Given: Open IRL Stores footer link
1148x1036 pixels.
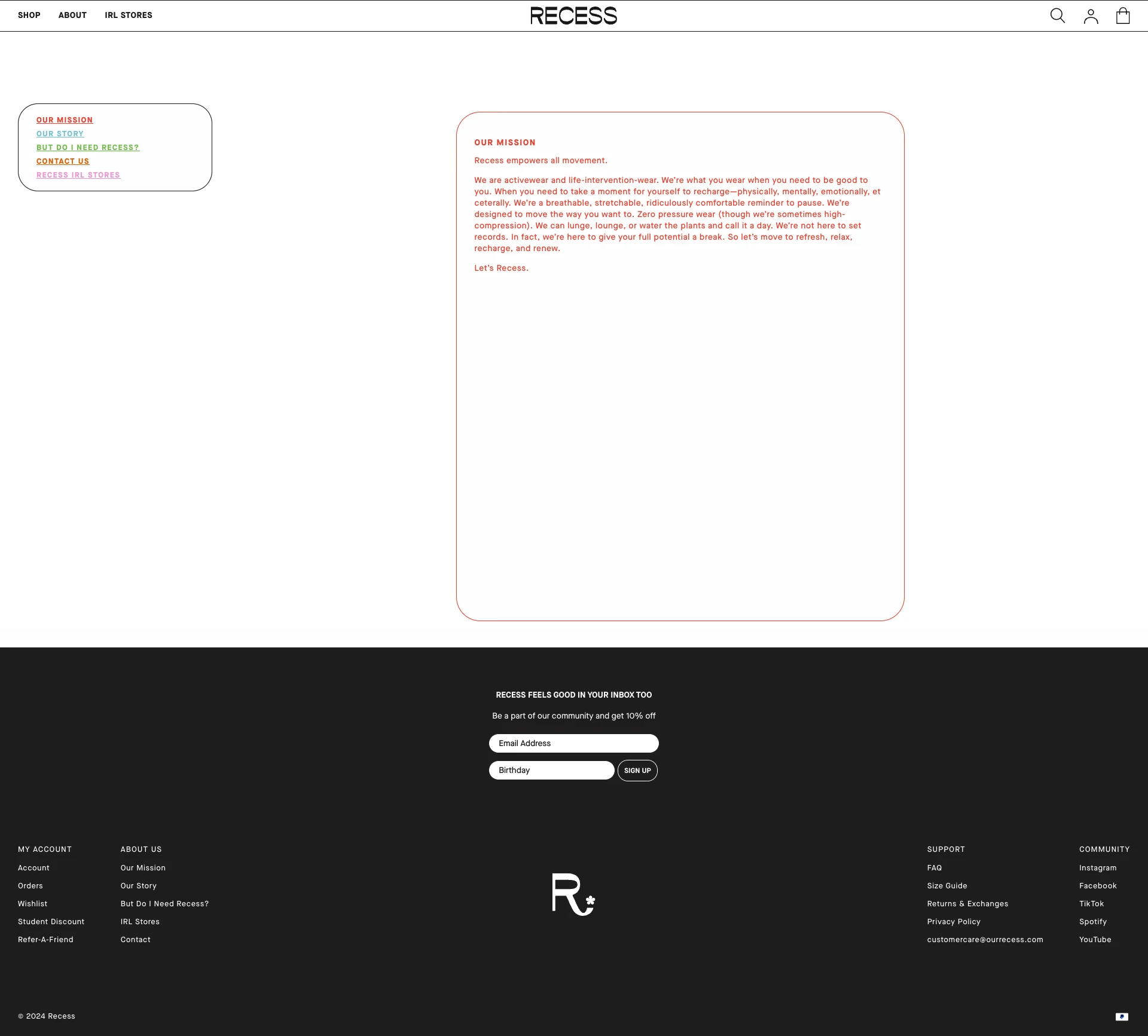Looking at the screenshot, I should pos(140,922).
